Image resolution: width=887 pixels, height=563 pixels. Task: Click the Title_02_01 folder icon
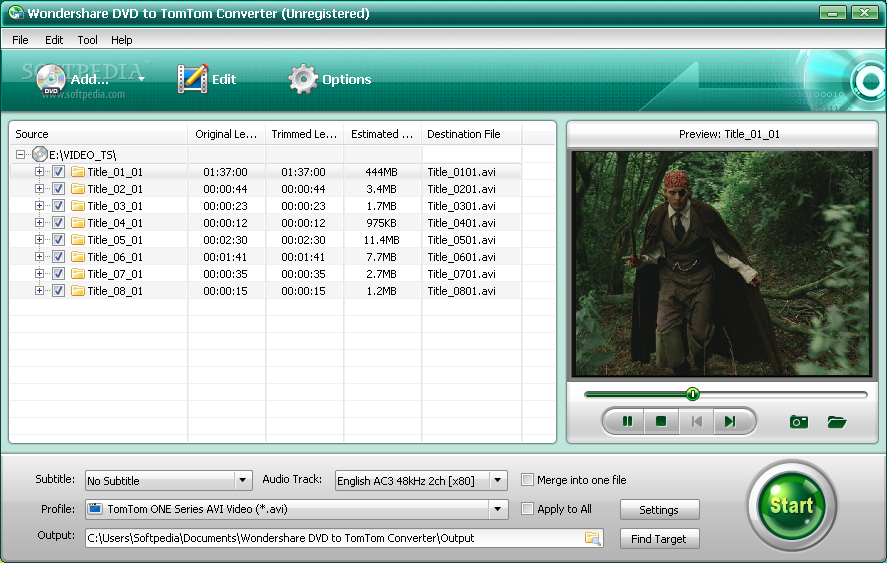pyautogui.click(x=77, y=188)
